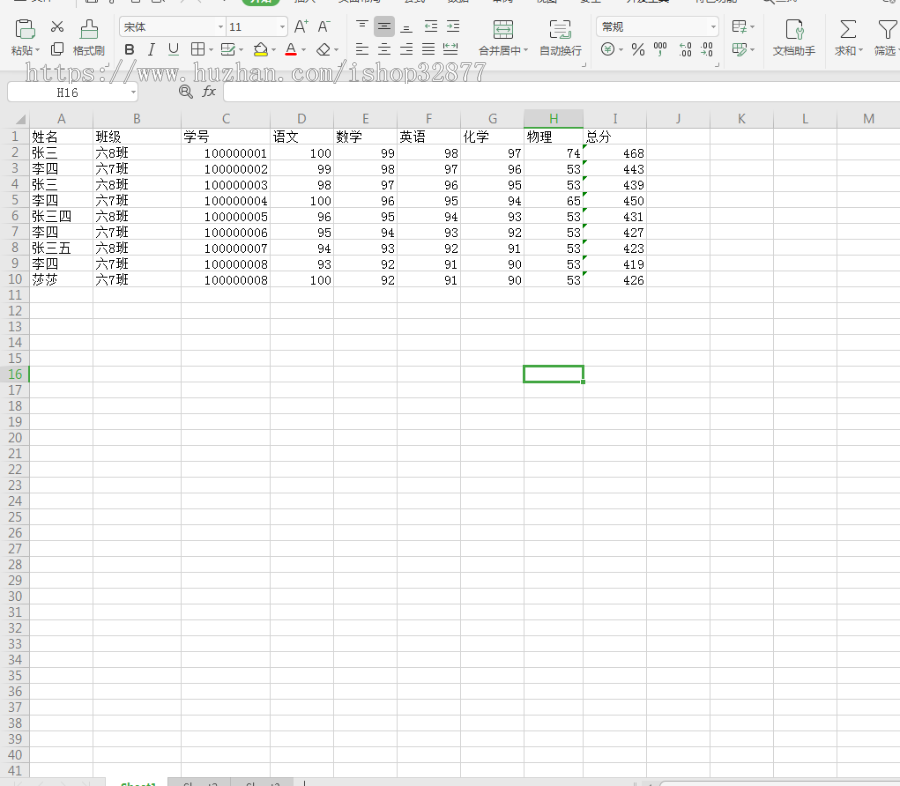Viewport: 900px width, 786px height.
Task: Expand the Merge and Center (合并居中) dropdown arrow
Action: click(x=525, y=51)
